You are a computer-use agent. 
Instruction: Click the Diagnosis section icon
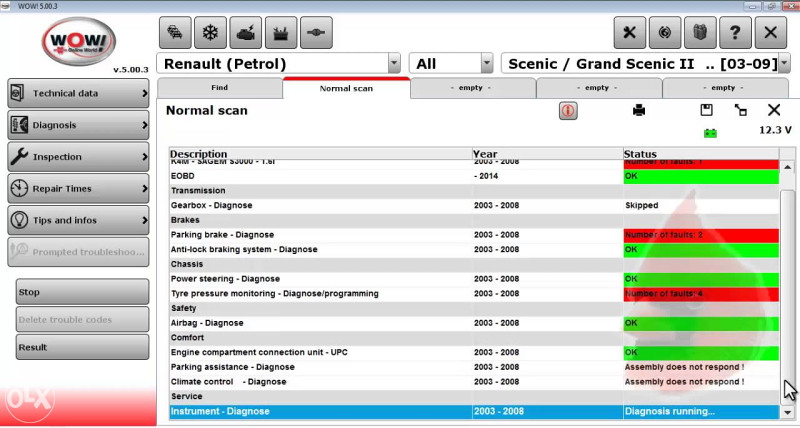(19, 124)
